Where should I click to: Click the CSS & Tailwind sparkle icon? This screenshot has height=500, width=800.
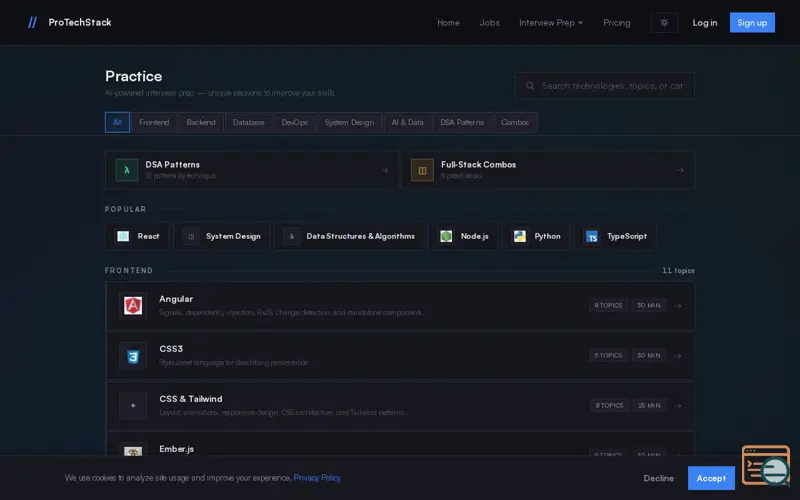pos(133,406)
